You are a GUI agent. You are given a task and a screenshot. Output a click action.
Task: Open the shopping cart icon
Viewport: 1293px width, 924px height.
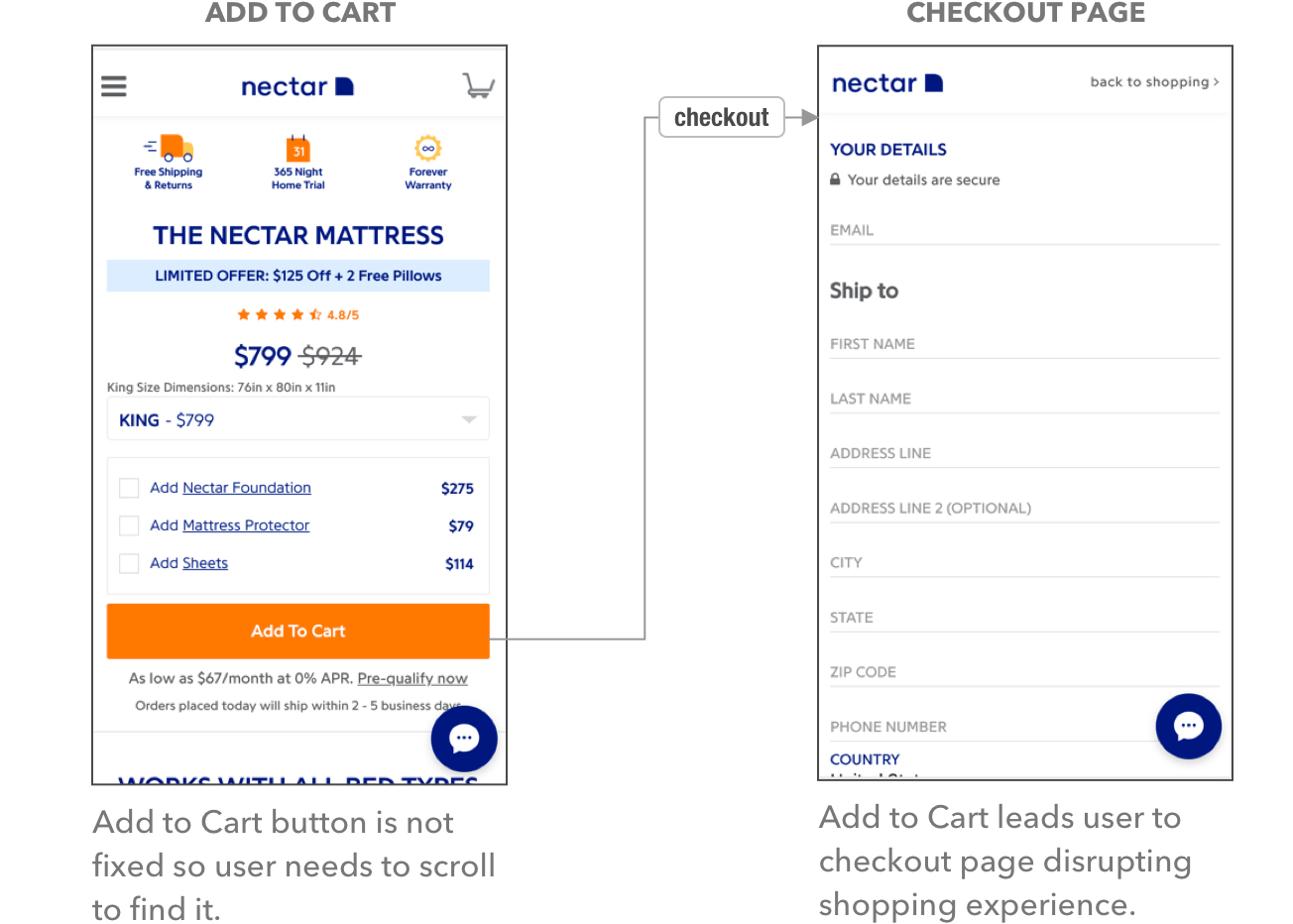[x=478, y=86]
